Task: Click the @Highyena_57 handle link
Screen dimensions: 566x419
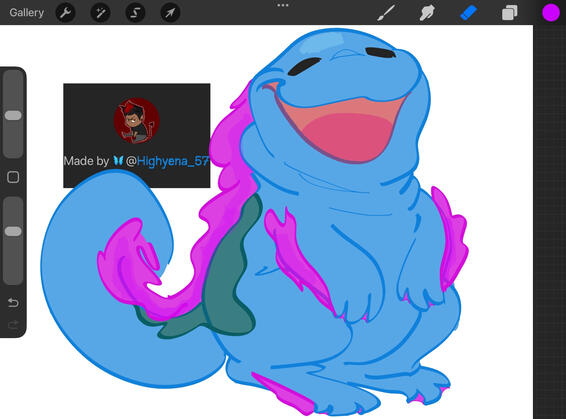Action: [x=167, y=161]
